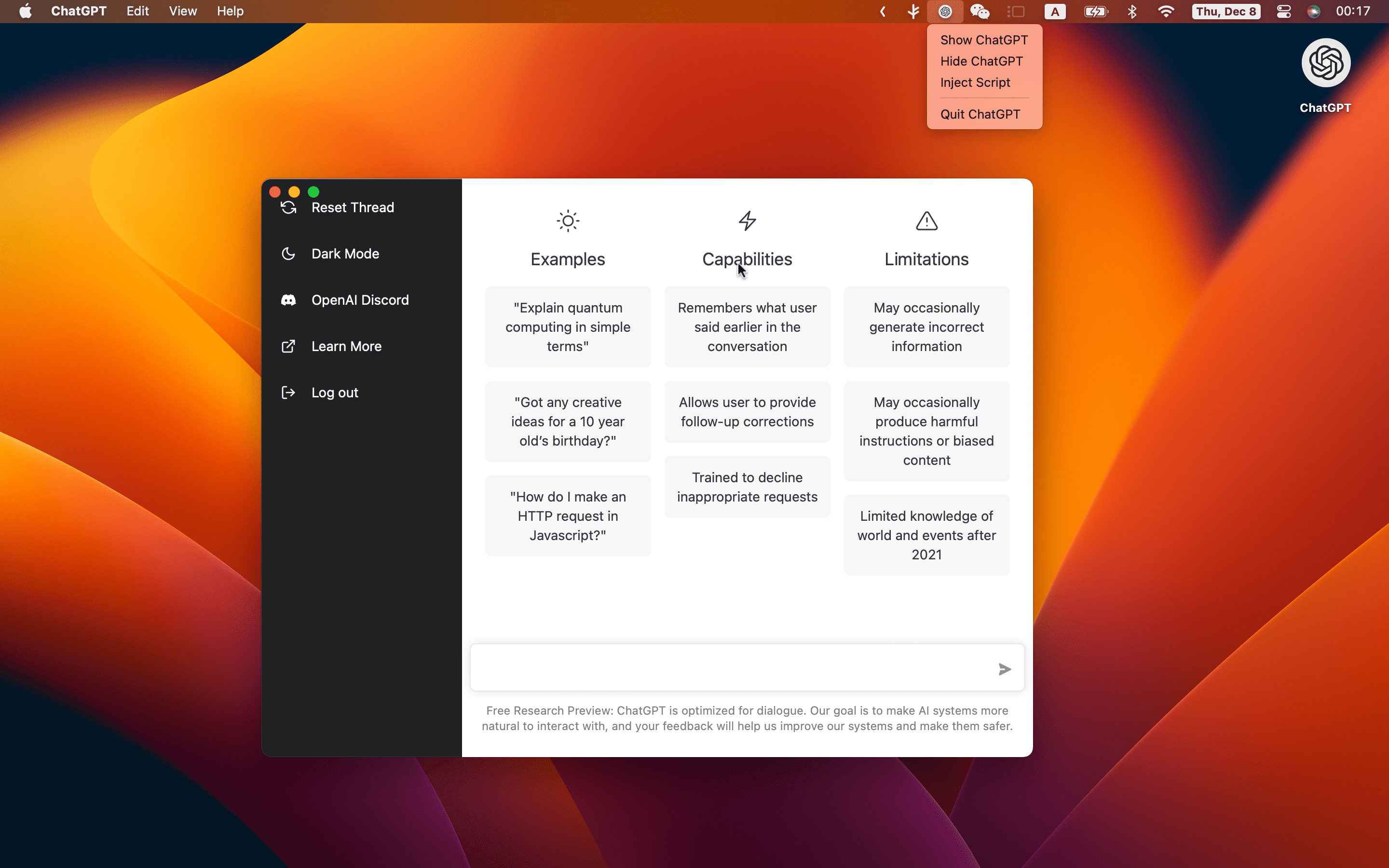Click the send message arrow icon
This screenshot has height=868, width=1389.
1004,669
